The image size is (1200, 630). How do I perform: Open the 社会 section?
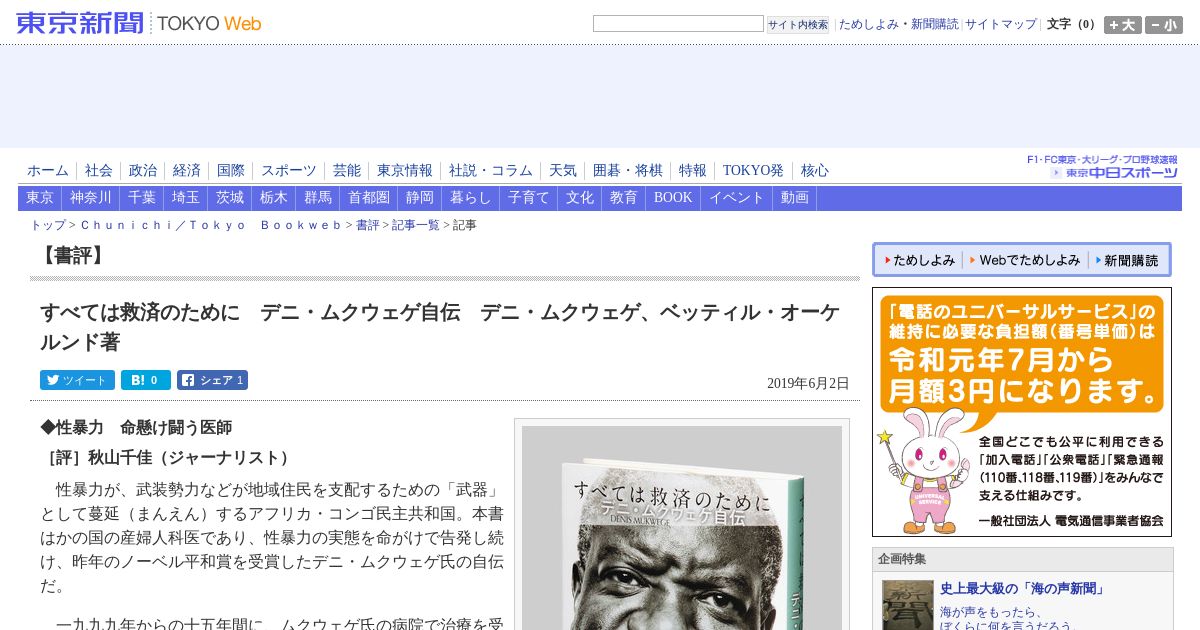pyautogui.click(x=99, y=171)
